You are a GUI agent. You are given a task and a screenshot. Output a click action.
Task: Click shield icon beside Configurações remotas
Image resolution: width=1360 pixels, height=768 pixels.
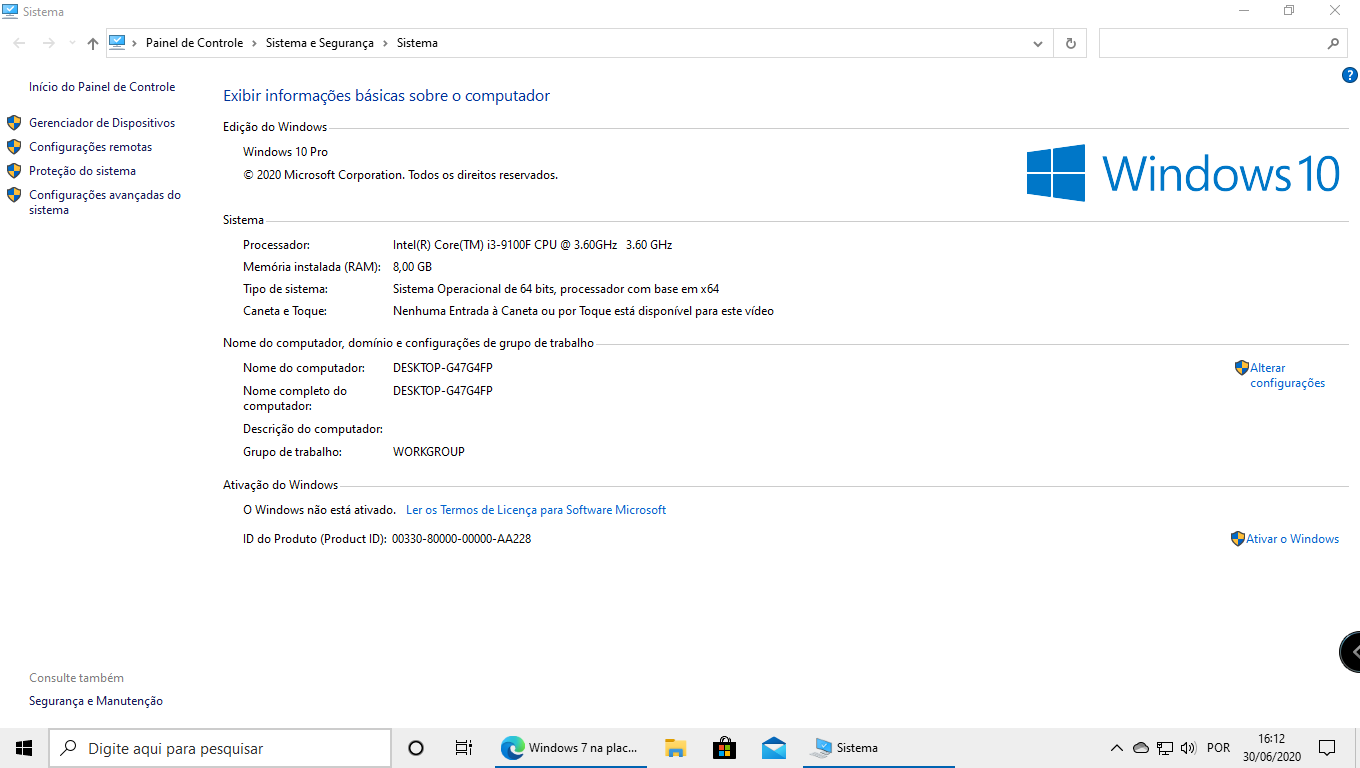[14, 147]
